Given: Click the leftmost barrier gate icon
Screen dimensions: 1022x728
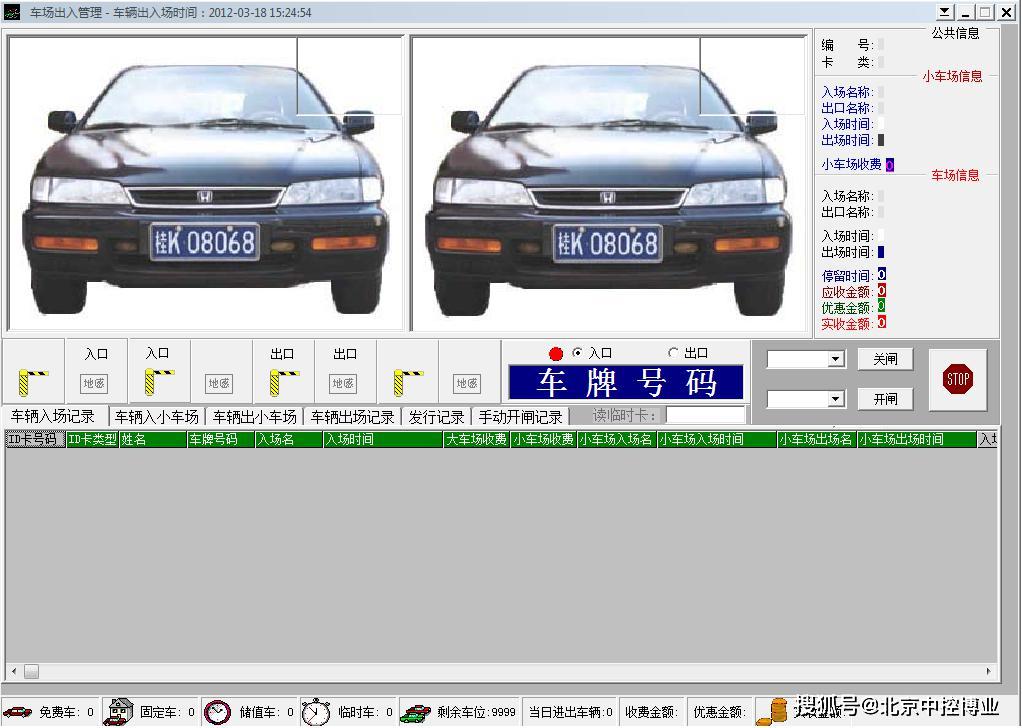Looking at the screenshot, I should pos(33,383).
